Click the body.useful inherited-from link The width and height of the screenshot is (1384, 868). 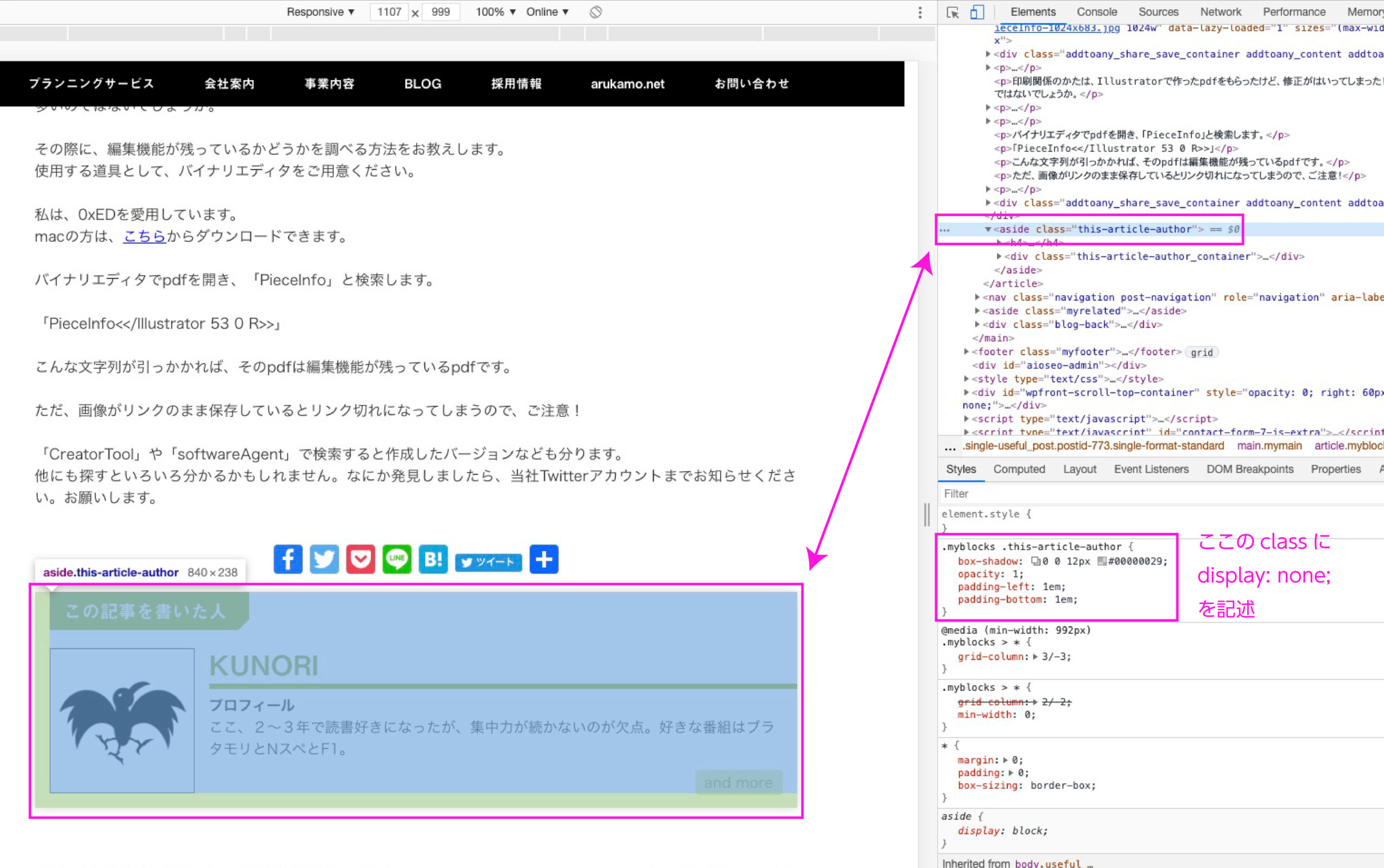pyautogui.click(x=1048, y=863)
